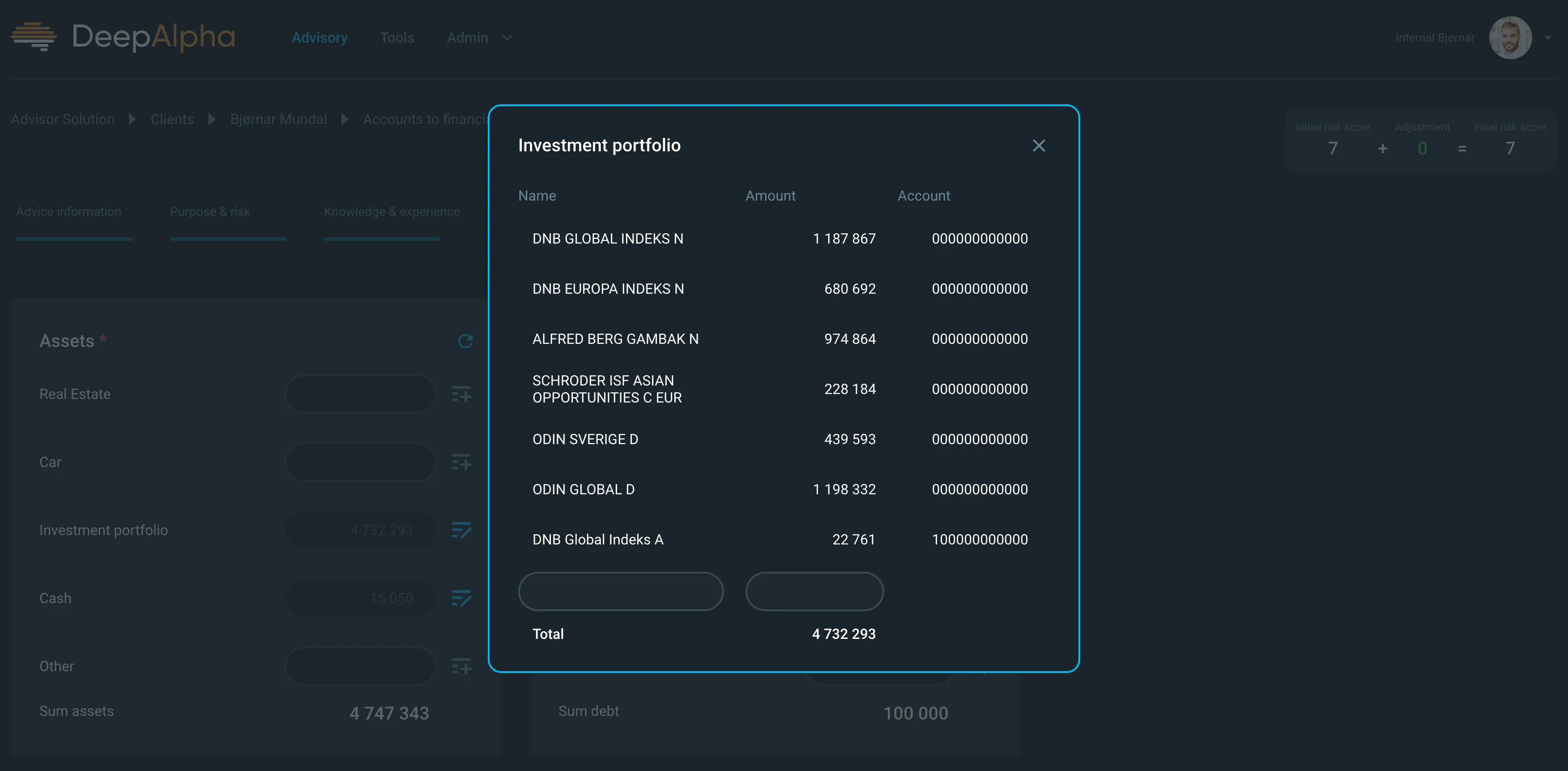Add details to Real Estate row

461,394
